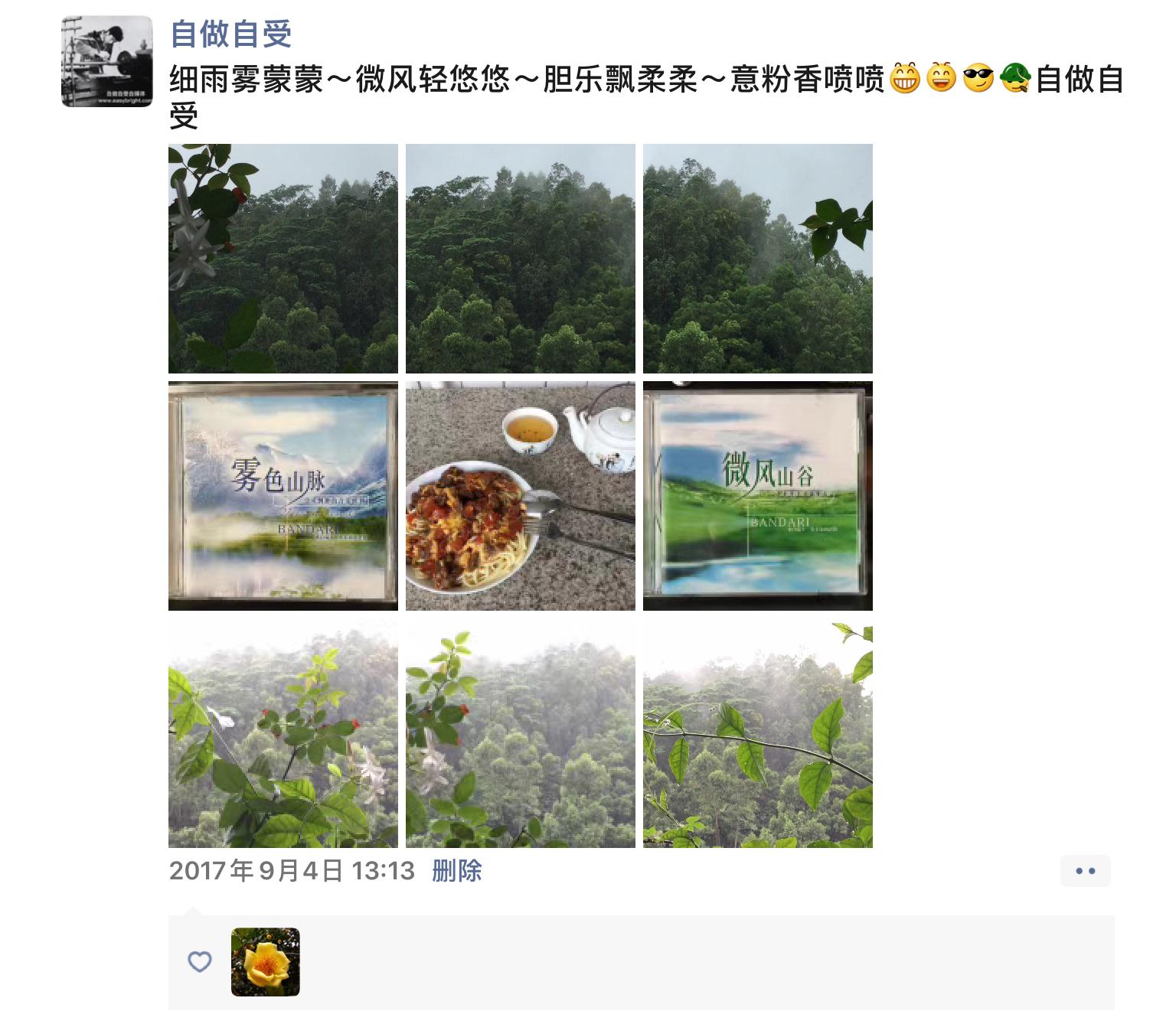The width and height of the screenshot is (1176, 1011).
Task: Open the bottom-middle foggy forest photo
Action: pyautogui.click(x=521, y=733)
